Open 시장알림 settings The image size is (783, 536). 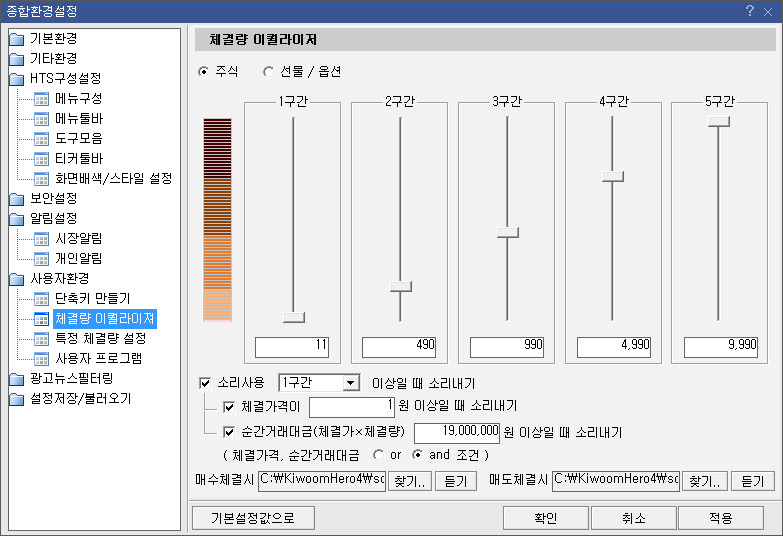click(x=78, y=238)
